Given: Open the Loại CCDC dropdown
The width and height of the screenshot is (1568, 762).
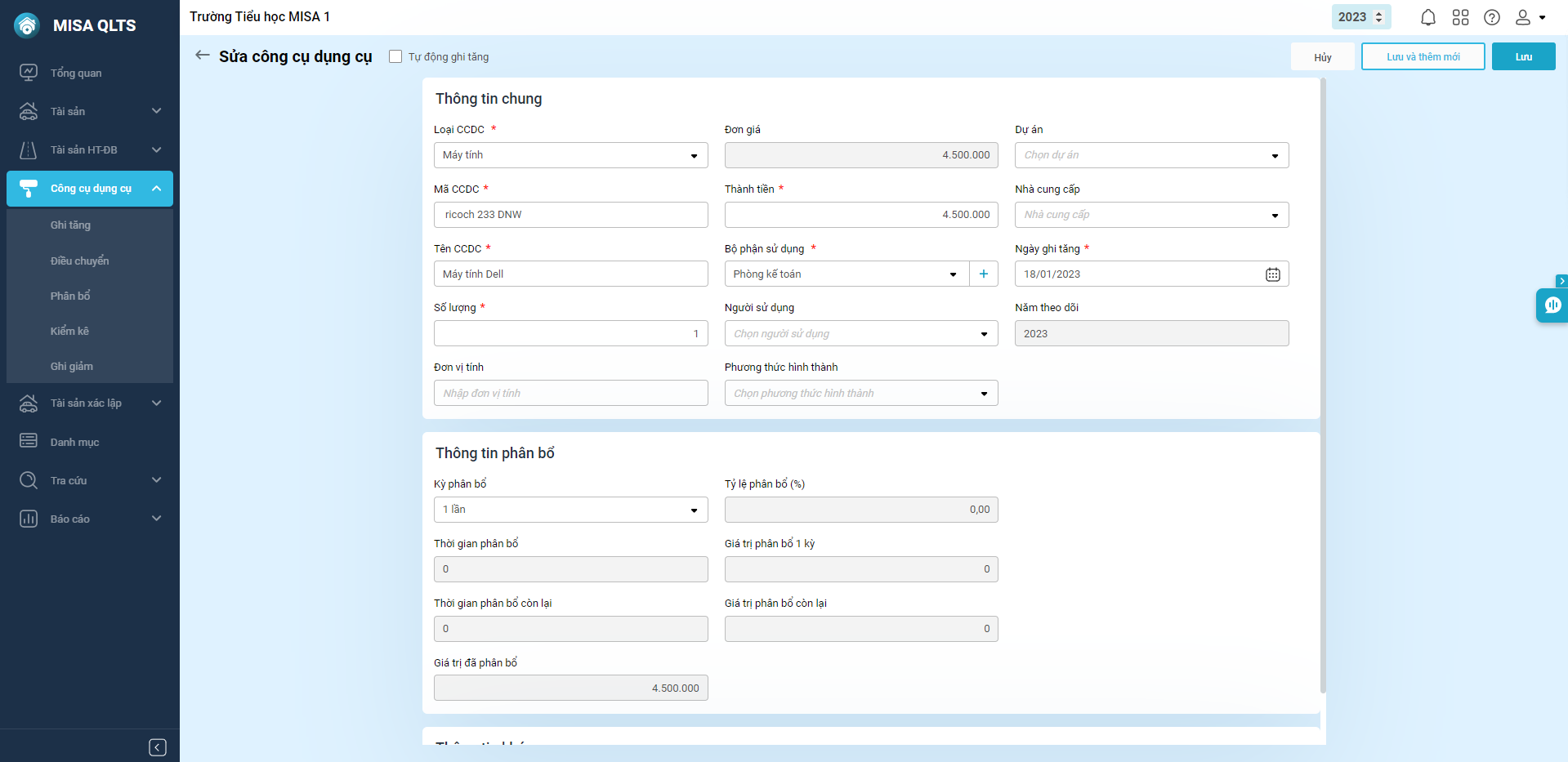Looking at the screenshot, I should click(x=570, y=155).
